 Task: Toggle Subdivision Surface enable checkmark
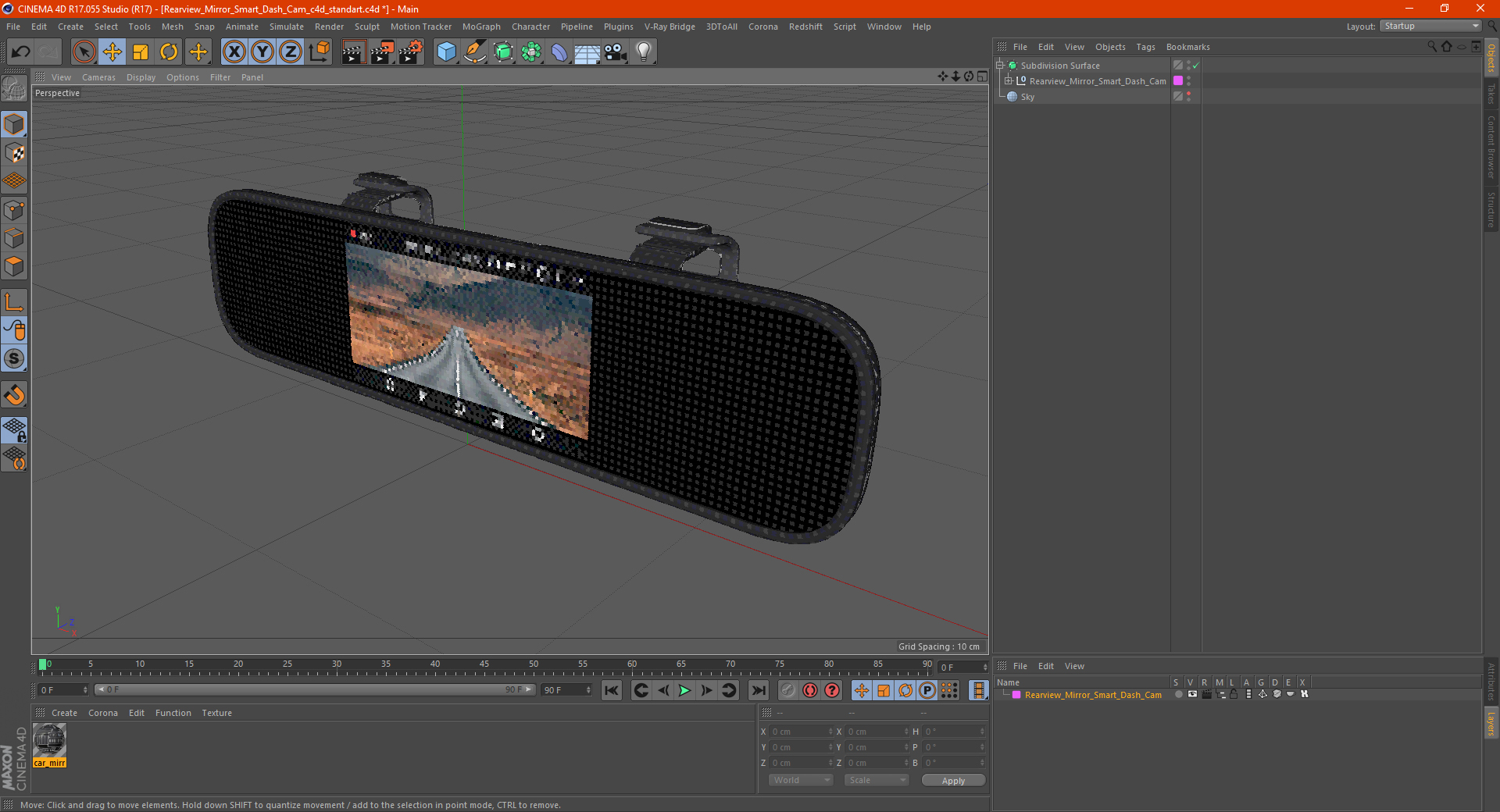[1195, 66]
